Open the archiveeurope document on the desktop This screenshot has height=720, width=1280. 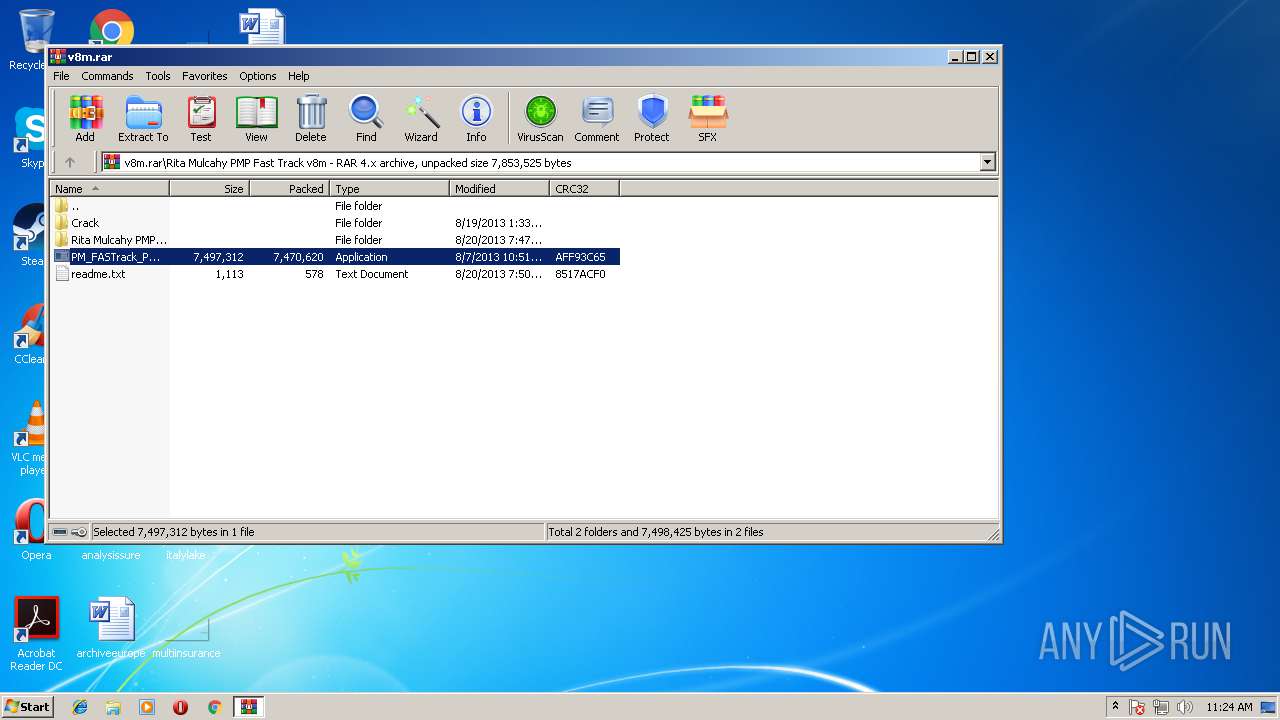[x=111, y=630]
